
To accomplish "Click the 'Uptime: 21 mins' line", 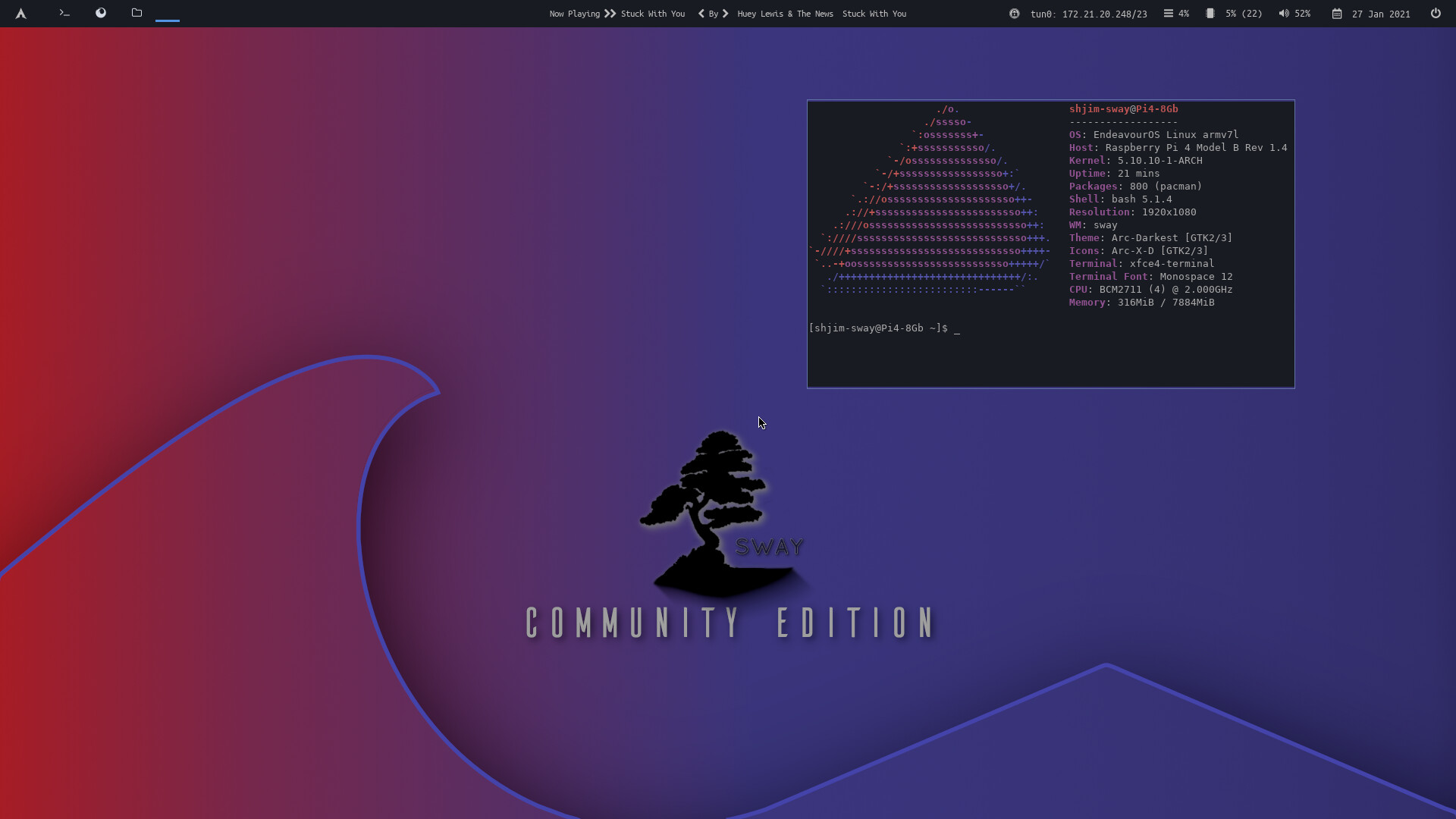I will tap(1114, 174).
